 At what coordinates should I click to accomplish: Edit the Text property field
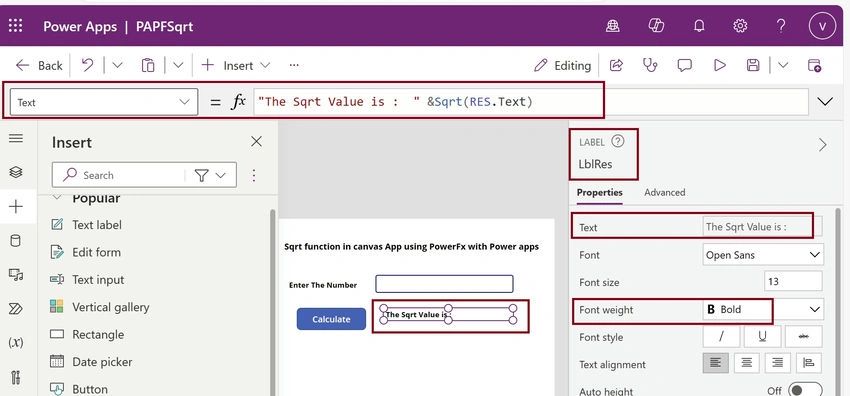coord(762,227)
